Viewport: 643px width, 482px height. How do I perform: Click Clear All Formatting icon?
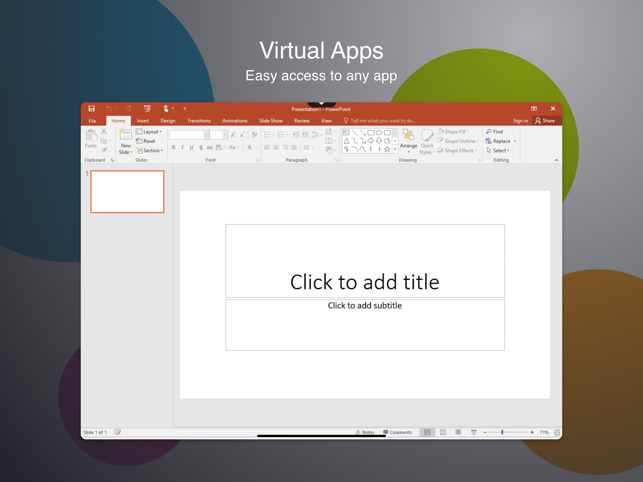(254, 135)
